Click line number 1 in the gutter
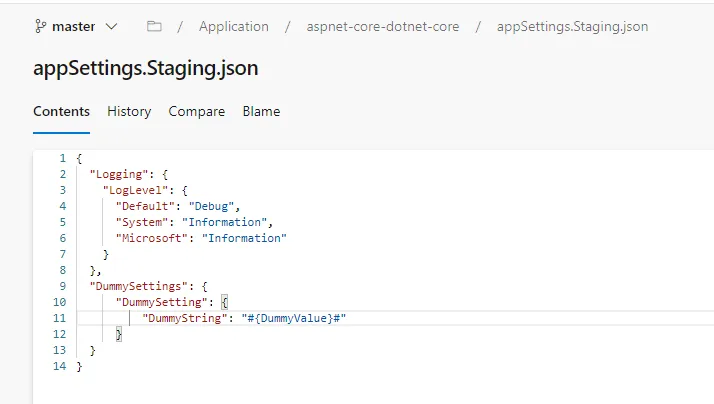The height and width of the screenshot is (404, 714). (63, 158)
